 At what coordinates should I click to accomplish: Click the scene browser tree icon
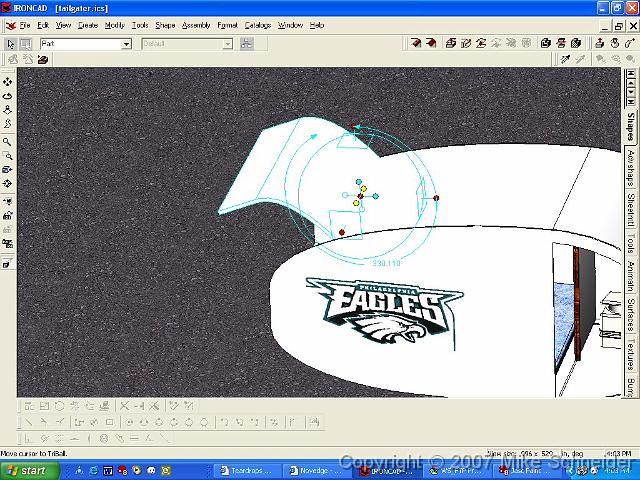click(247, 44)
